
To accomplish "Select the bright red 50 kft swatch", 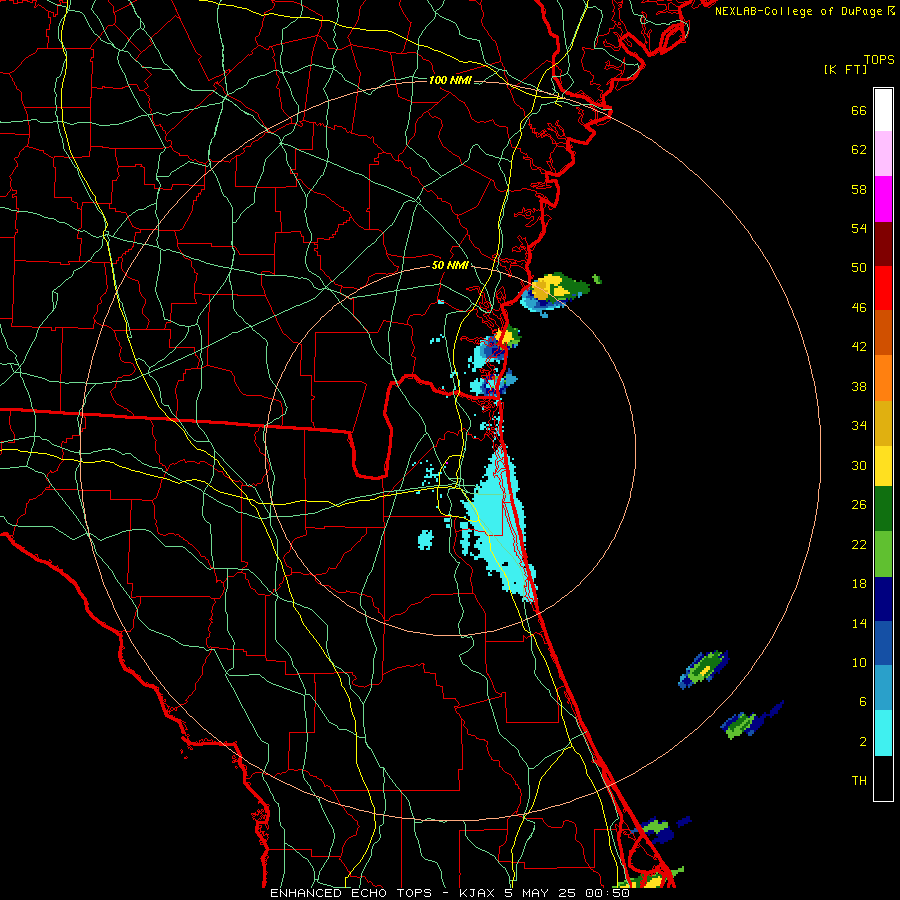I will [x=883, y=288].
